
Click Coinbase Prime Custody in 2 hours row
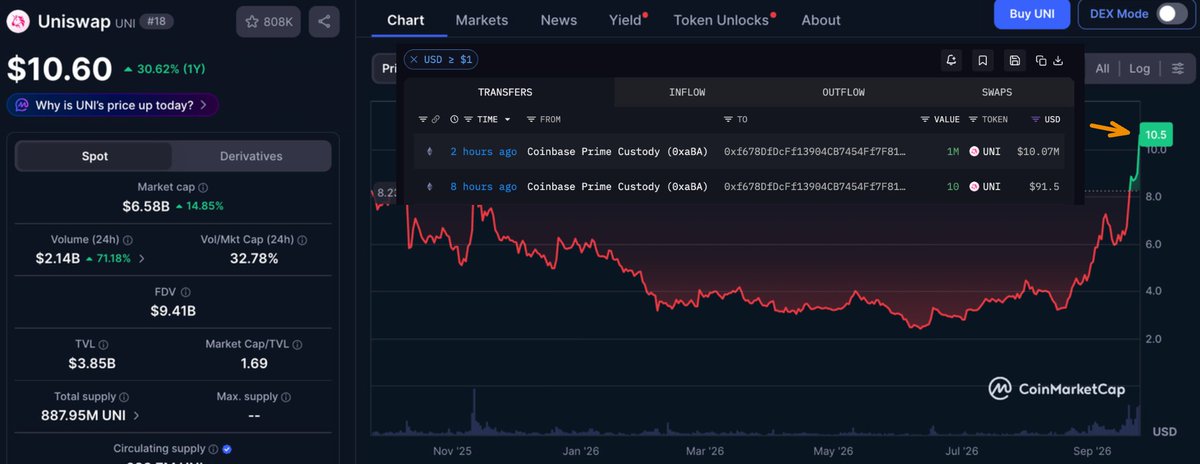point(617,152)
